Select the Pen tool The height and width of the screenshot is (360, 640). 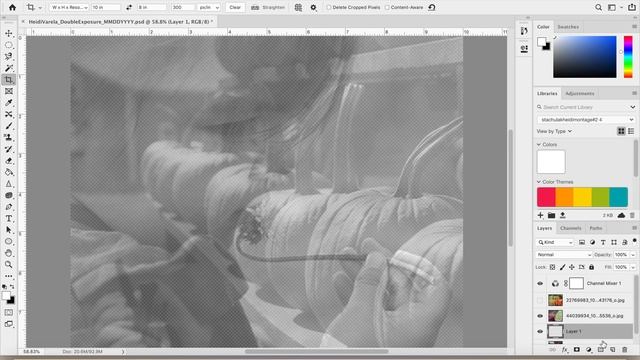tap(9, 207)
